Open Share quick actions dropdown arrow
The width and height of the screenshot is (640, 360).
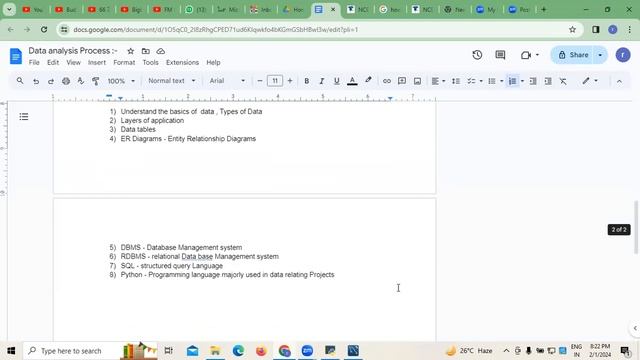(600, 55)
